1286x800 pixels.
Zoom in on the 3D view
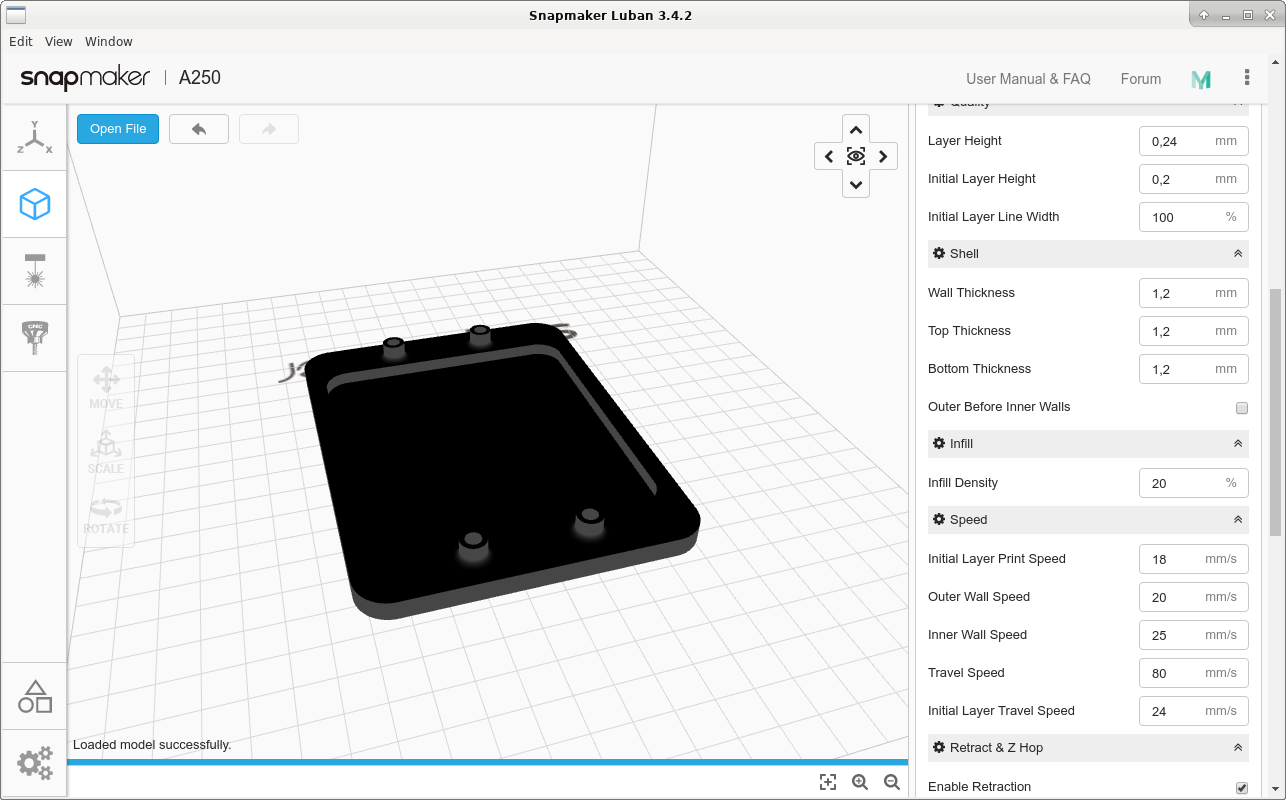pyautogui.click(x=860, y=783)
